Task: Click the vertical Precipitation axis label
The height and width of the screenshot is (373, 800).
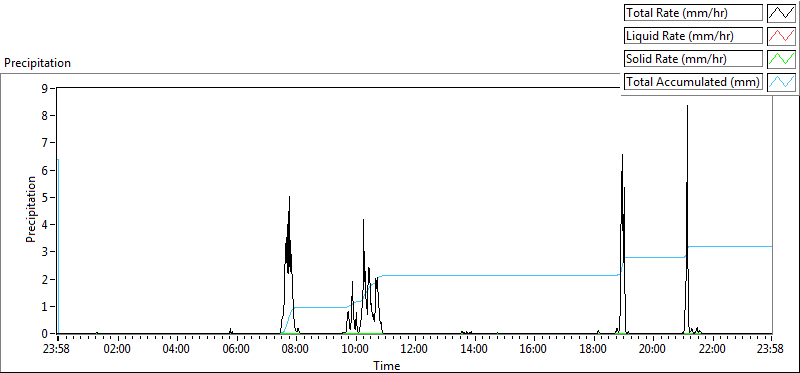Action: 31,209
